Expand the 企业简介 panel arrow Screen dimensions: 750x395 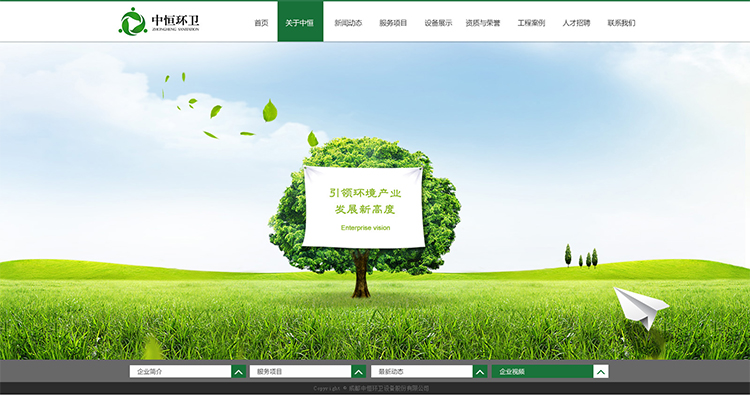tap(239, 372)
